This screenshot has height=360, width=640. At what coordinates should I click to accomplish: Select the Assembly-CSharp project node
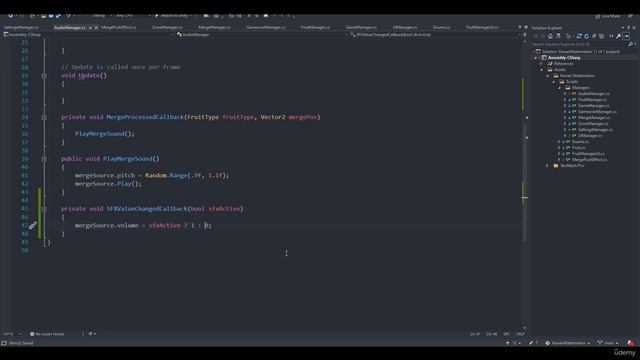[x=564, y=58]
